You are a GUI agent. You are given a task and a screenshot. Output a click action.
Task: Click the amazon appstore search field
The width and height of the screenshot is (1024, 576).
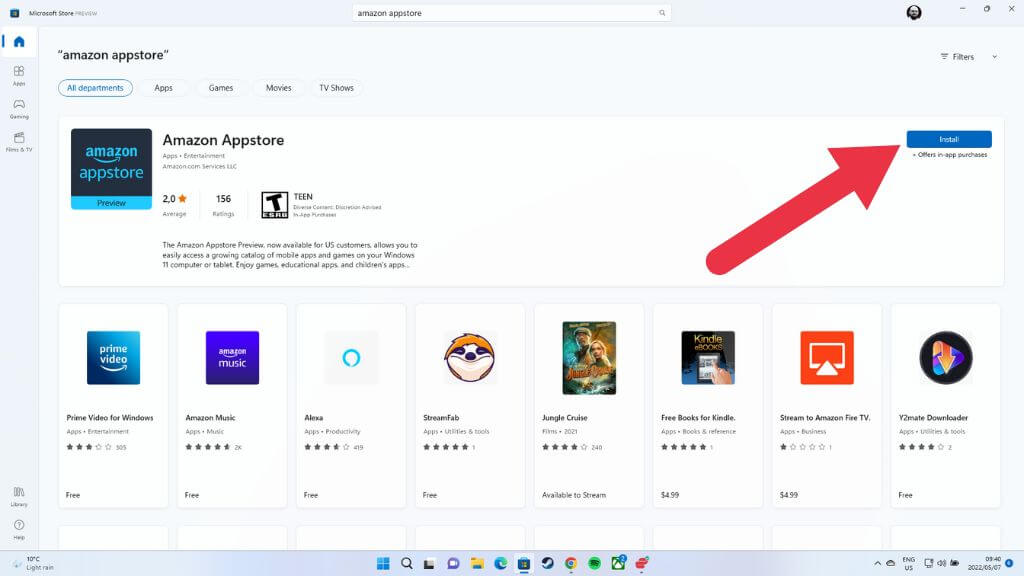coord(511,13)
